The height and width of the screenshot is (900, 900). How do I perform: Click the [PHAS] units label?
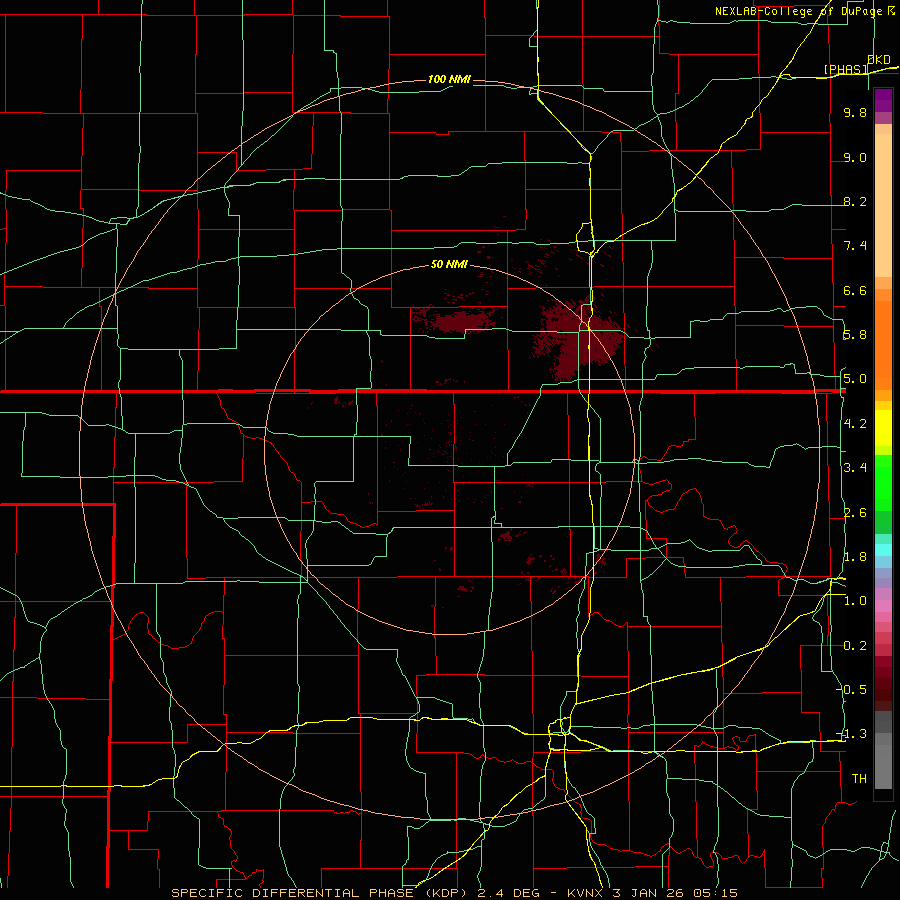pos(845,69)
